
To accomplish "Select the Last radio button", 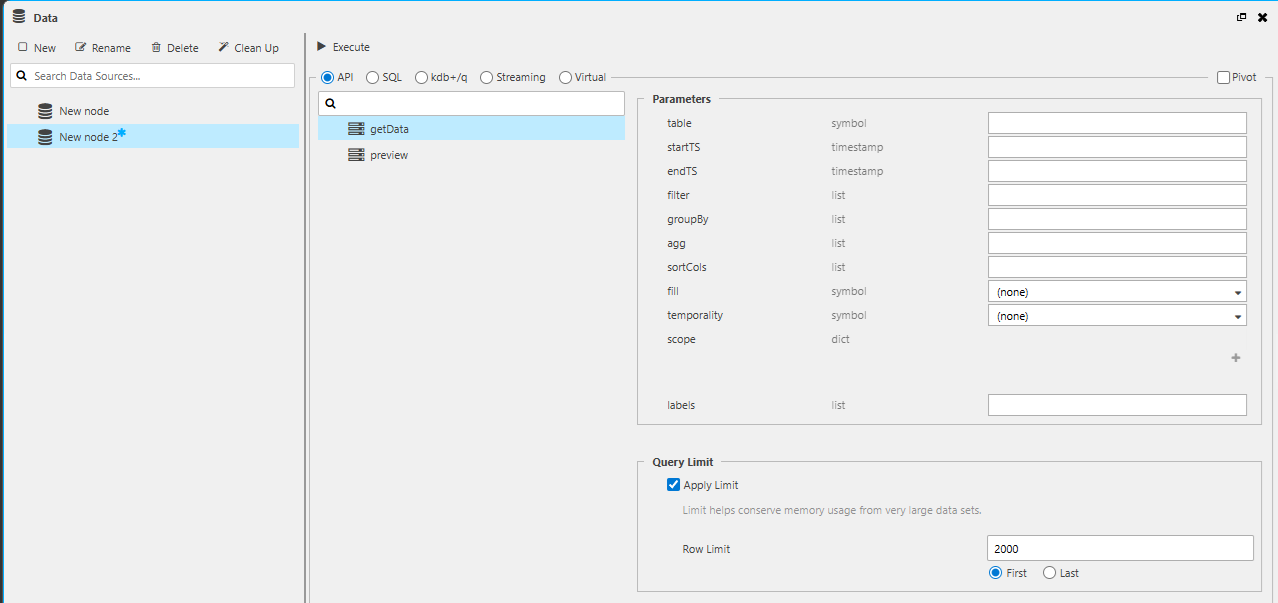I will click(1049, 573).
